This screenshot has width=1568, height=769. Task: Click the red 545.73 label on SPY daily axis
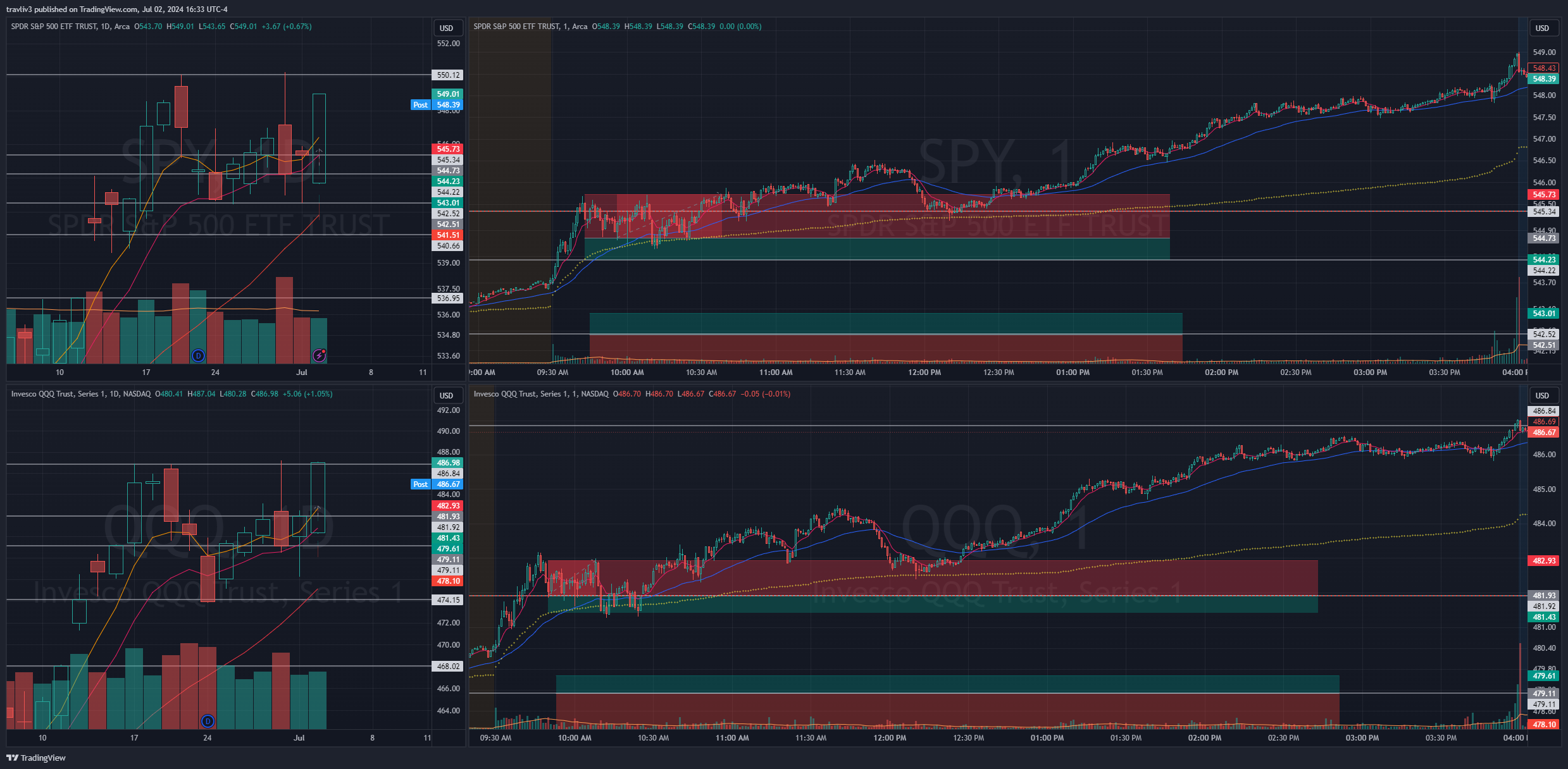coord(448,149)
